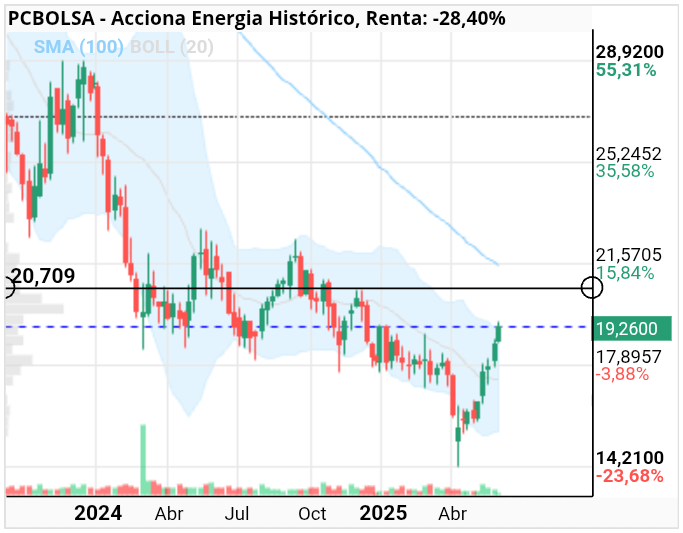Click the 55,31% percentage label
Screen dimensions: 683x533
(626, 70)
